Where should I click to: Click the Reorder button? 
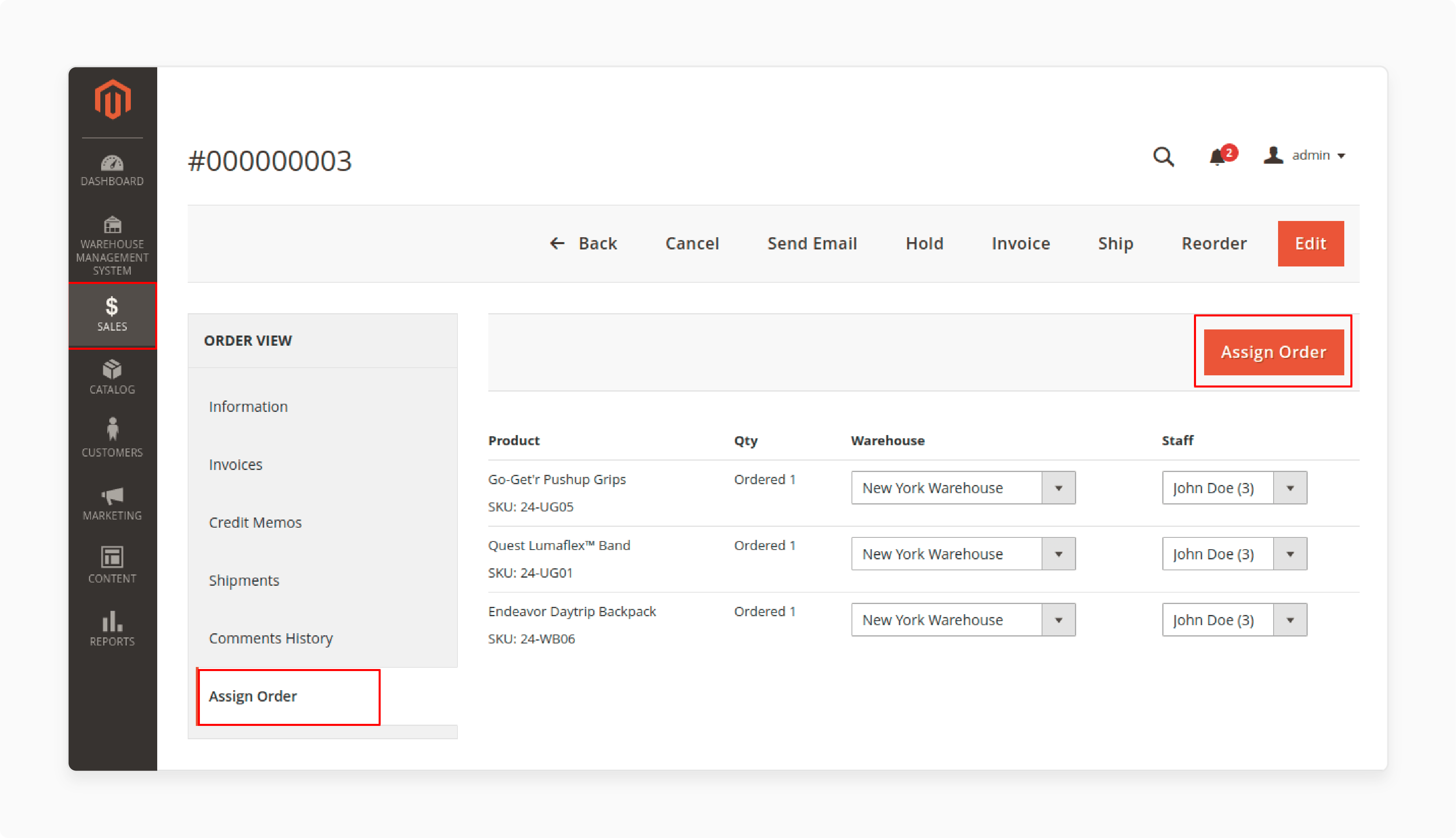point(1214,243)
